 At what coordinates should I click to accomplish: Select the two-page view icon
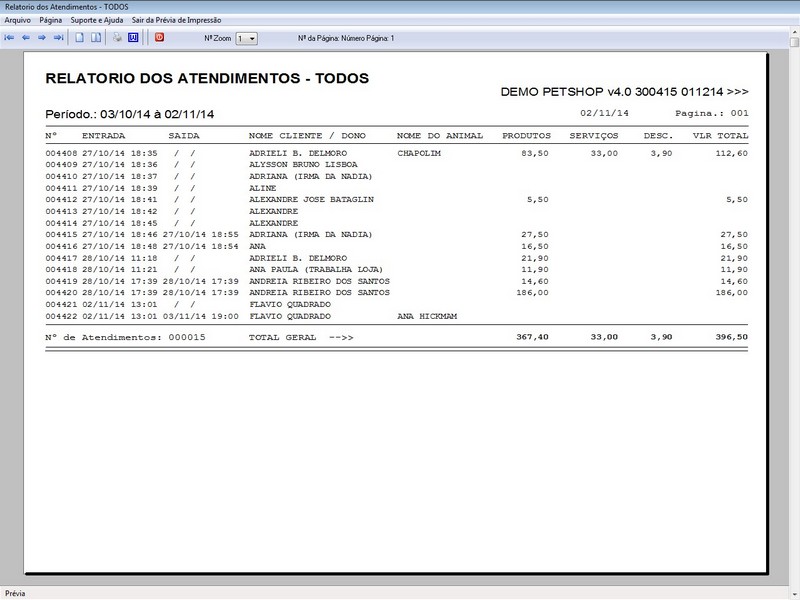click(94, 38)
